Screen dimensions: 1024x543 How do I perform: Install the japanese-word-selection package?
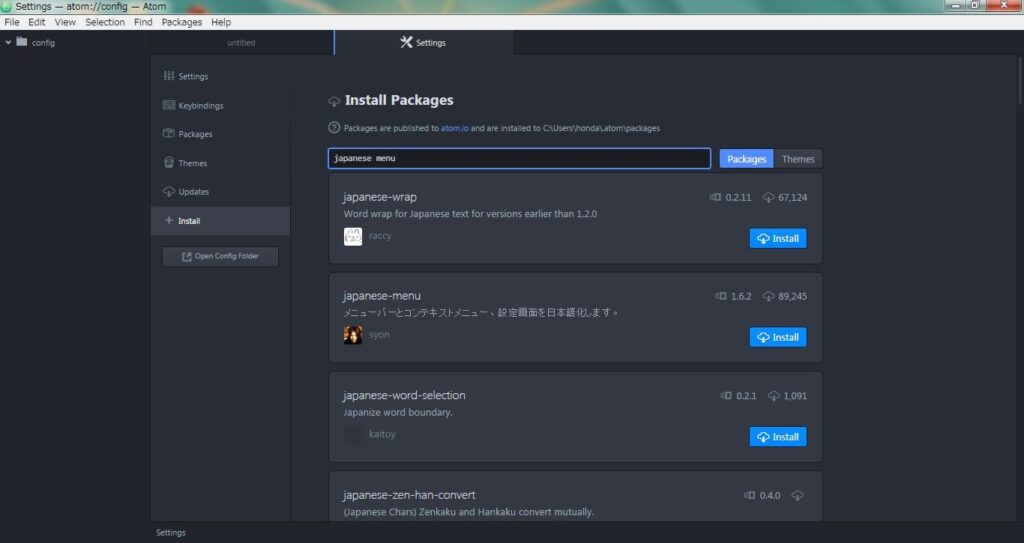tap(778, 436)
